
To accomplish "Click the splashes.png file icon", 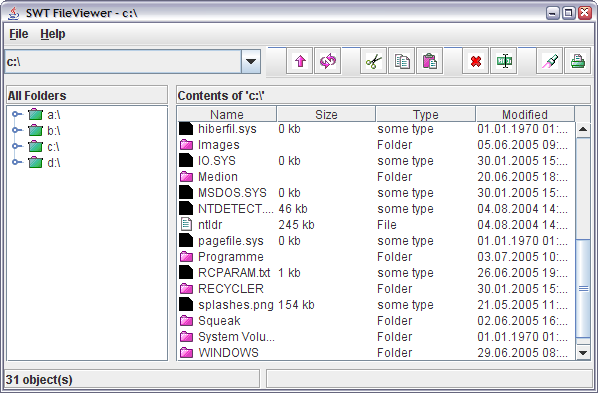I will (186, 304).
